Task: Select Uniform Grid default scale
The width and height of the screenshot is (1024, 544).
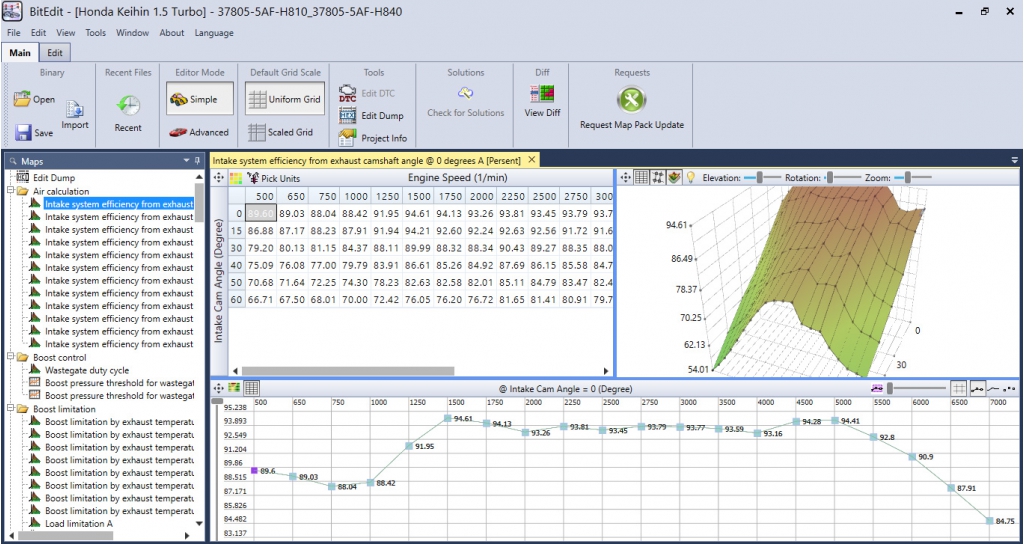Action: [x=285, y=99]
